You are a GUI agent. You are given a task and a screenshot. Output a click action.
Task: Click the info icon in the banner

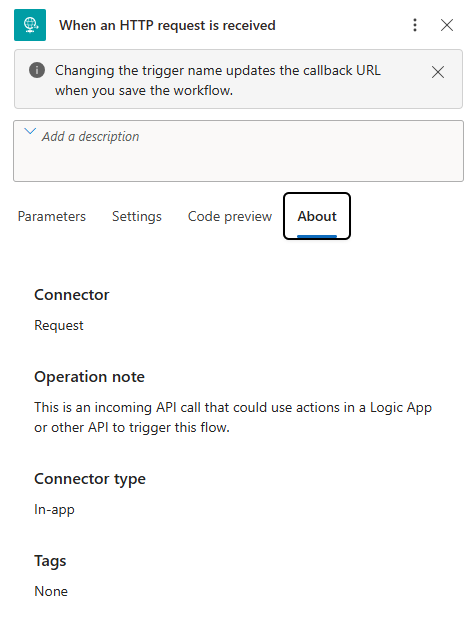[x=37, y=70]
